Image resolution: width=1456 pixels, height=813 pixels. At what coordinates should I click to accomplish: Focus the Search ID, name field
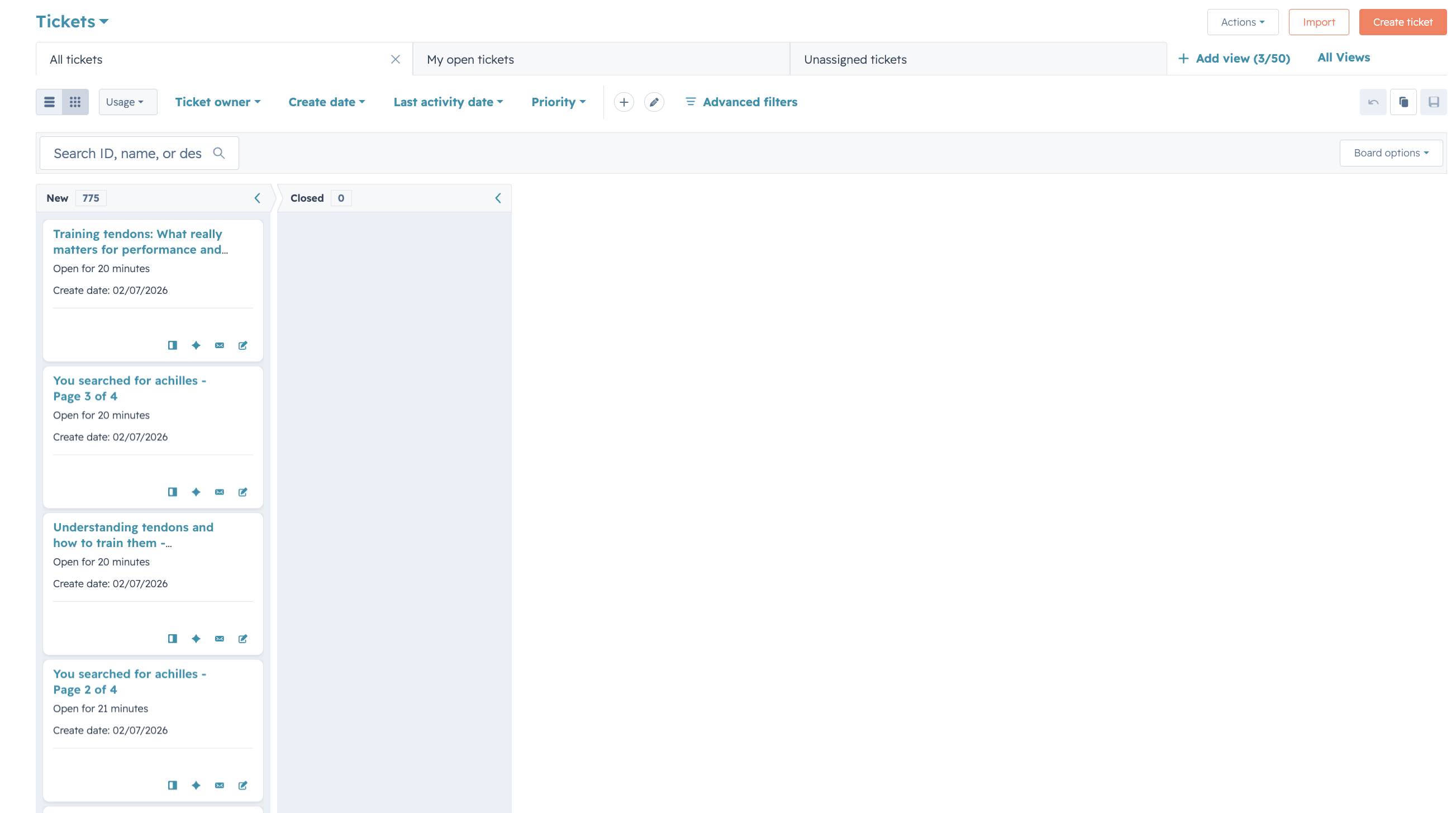tap(139, 153)
